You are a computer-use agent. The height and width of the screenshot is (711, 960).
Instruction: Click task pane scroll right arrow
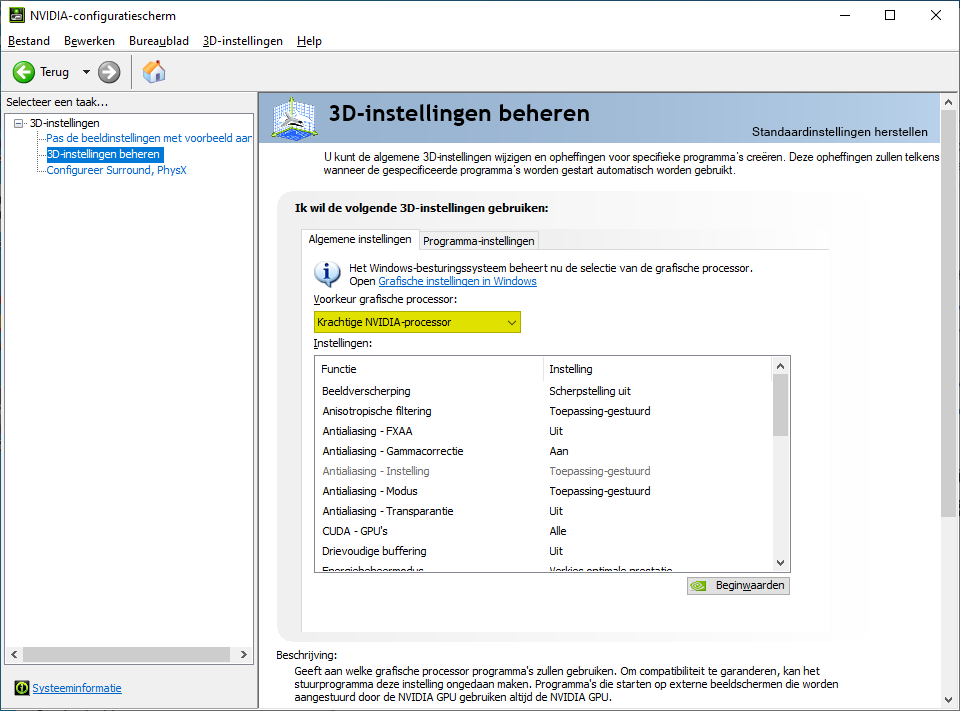point(244,654)
